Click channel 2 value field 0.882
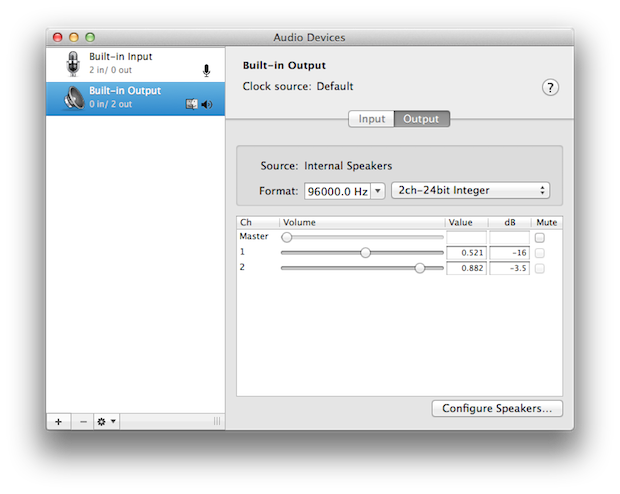The image size is (620, 494). (x=466, y=268)
